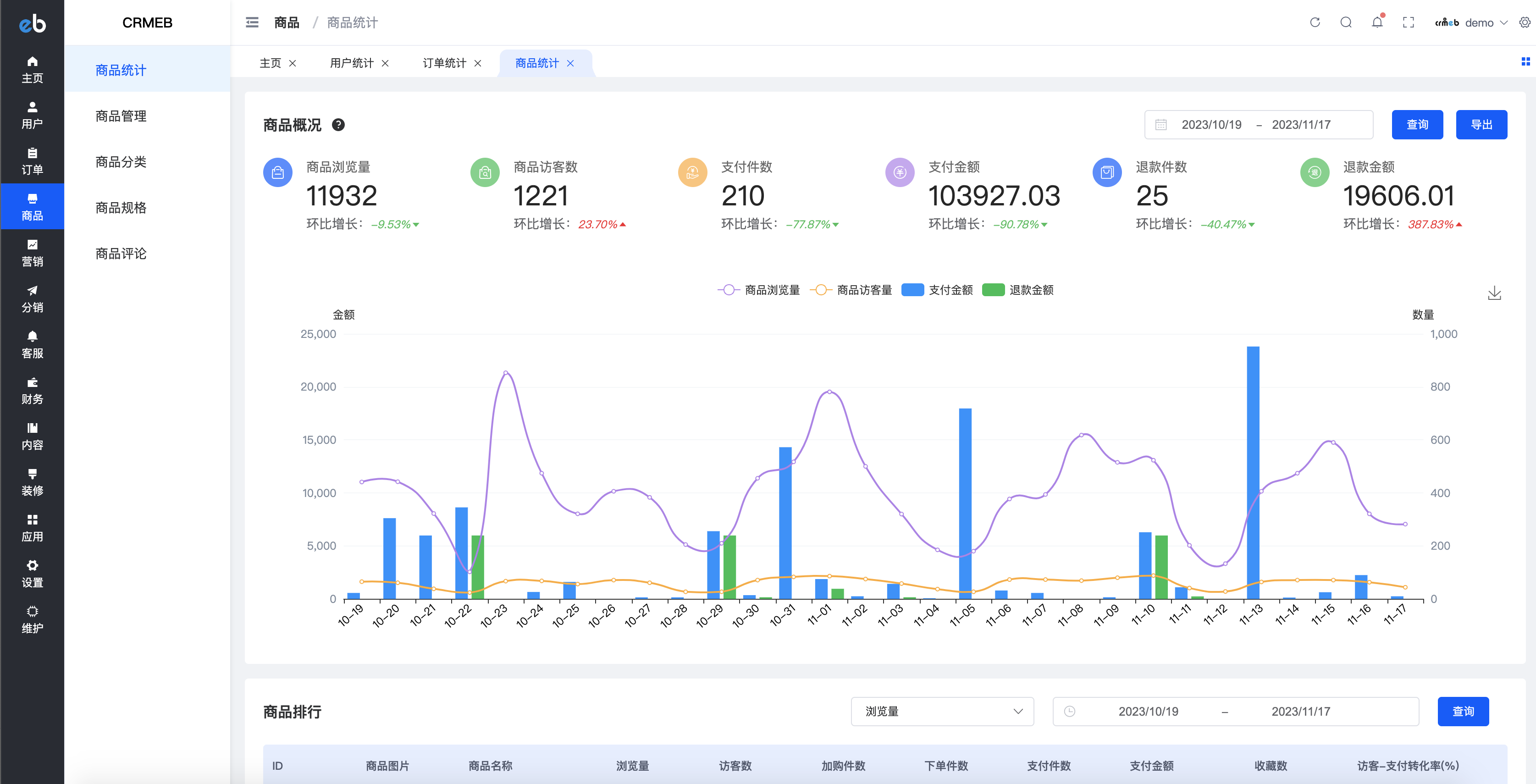Viewport: 1536px width, 784px height.
Task: Close the 用户统计 tab
Action: coord(385,63)
